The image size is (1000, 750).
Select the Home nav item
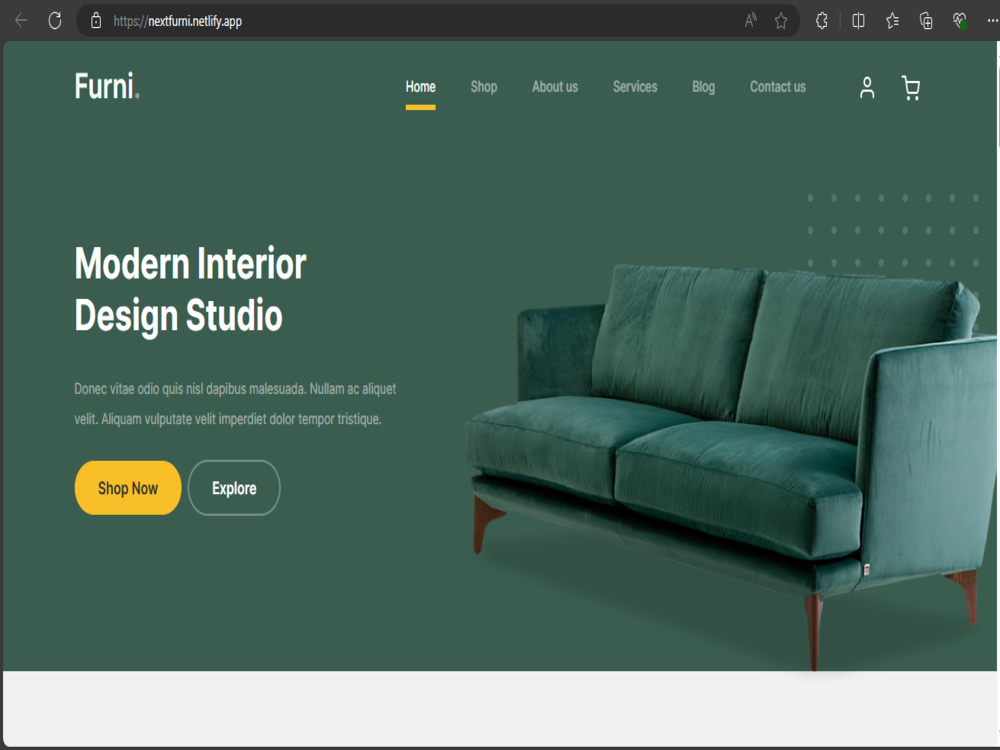(420, 87)
